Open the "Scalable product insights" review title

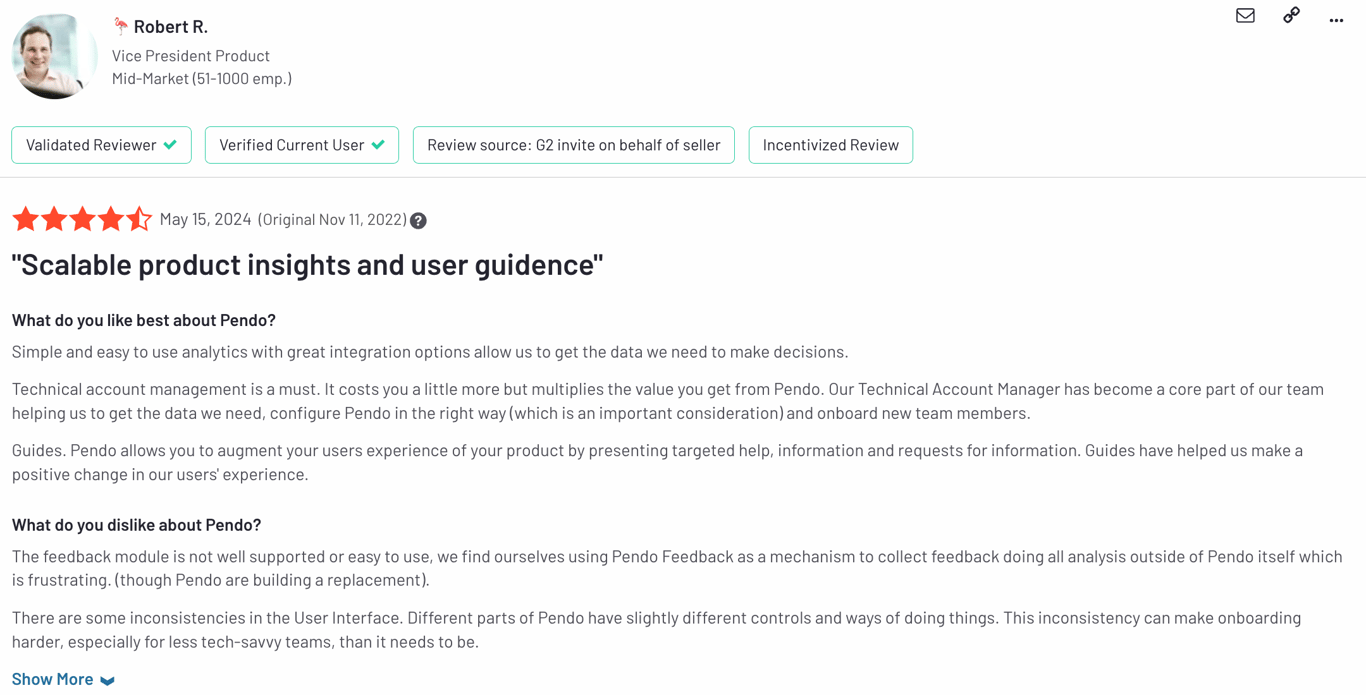point(307,264)
